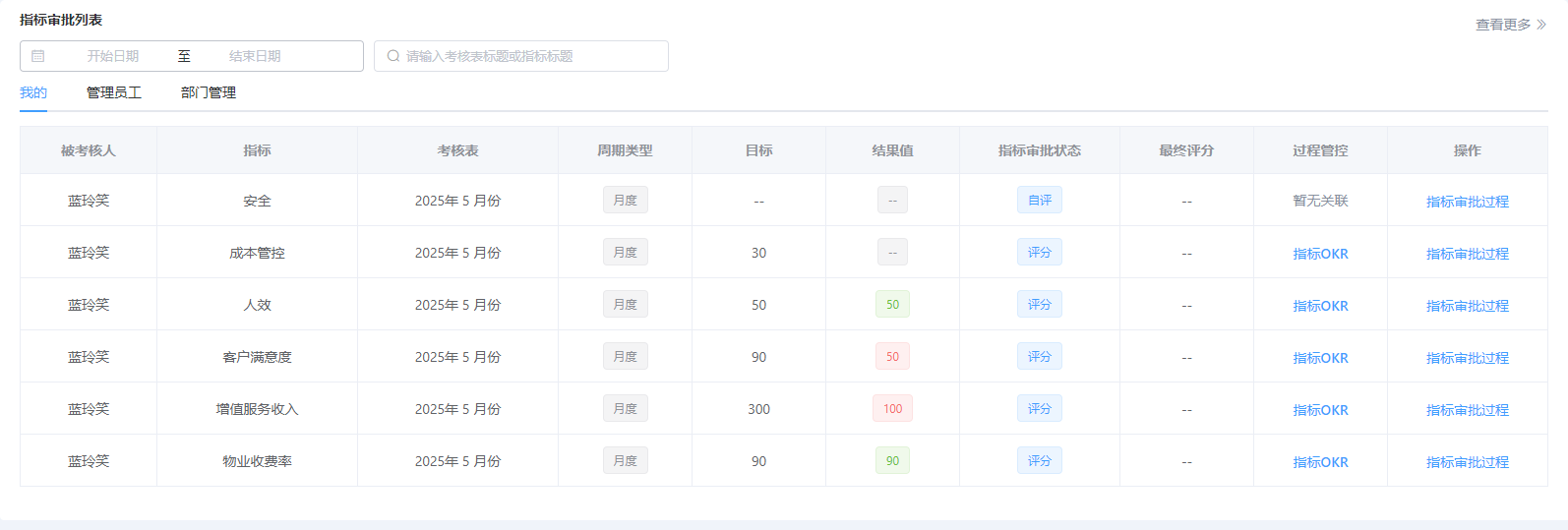
Task: Switch to the 管理员工 tab
Action: tap(114, 92)
